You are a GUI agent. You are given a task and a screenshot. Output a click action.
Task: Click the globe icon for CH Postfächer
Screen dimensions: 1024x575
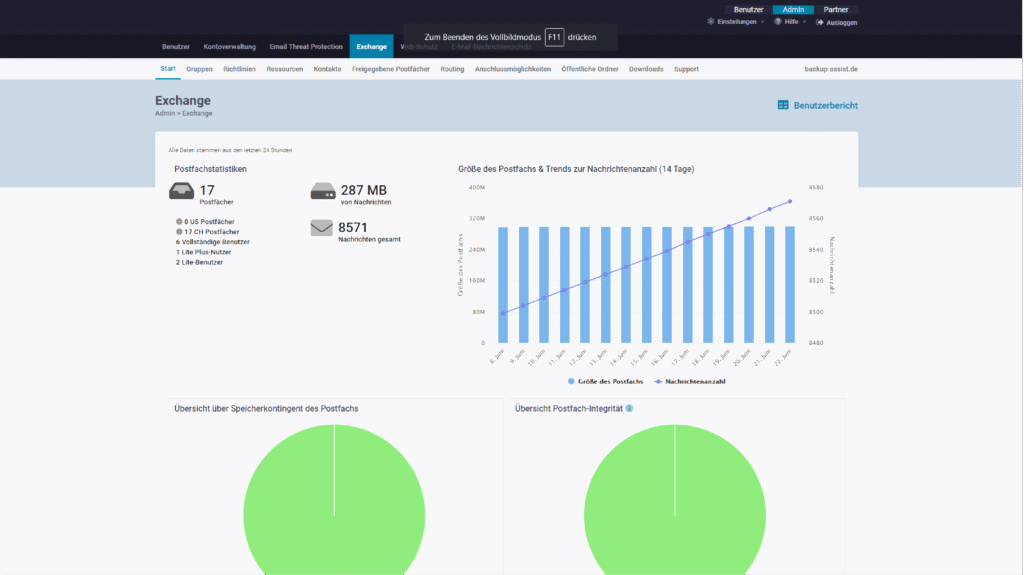[x=179, y=231]
